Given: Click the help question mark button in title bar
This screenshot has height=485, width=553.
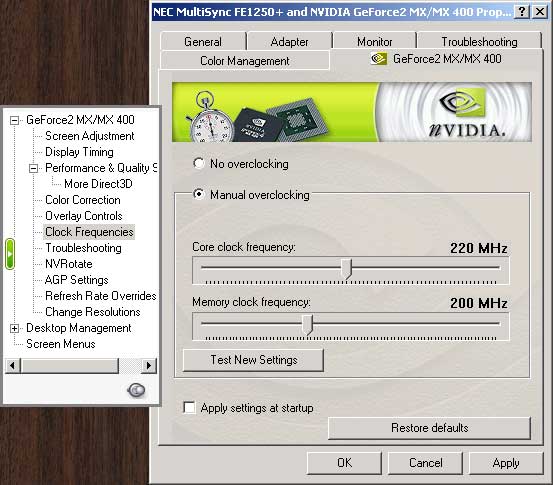Looking at the screenshot, I should point(522,12).
